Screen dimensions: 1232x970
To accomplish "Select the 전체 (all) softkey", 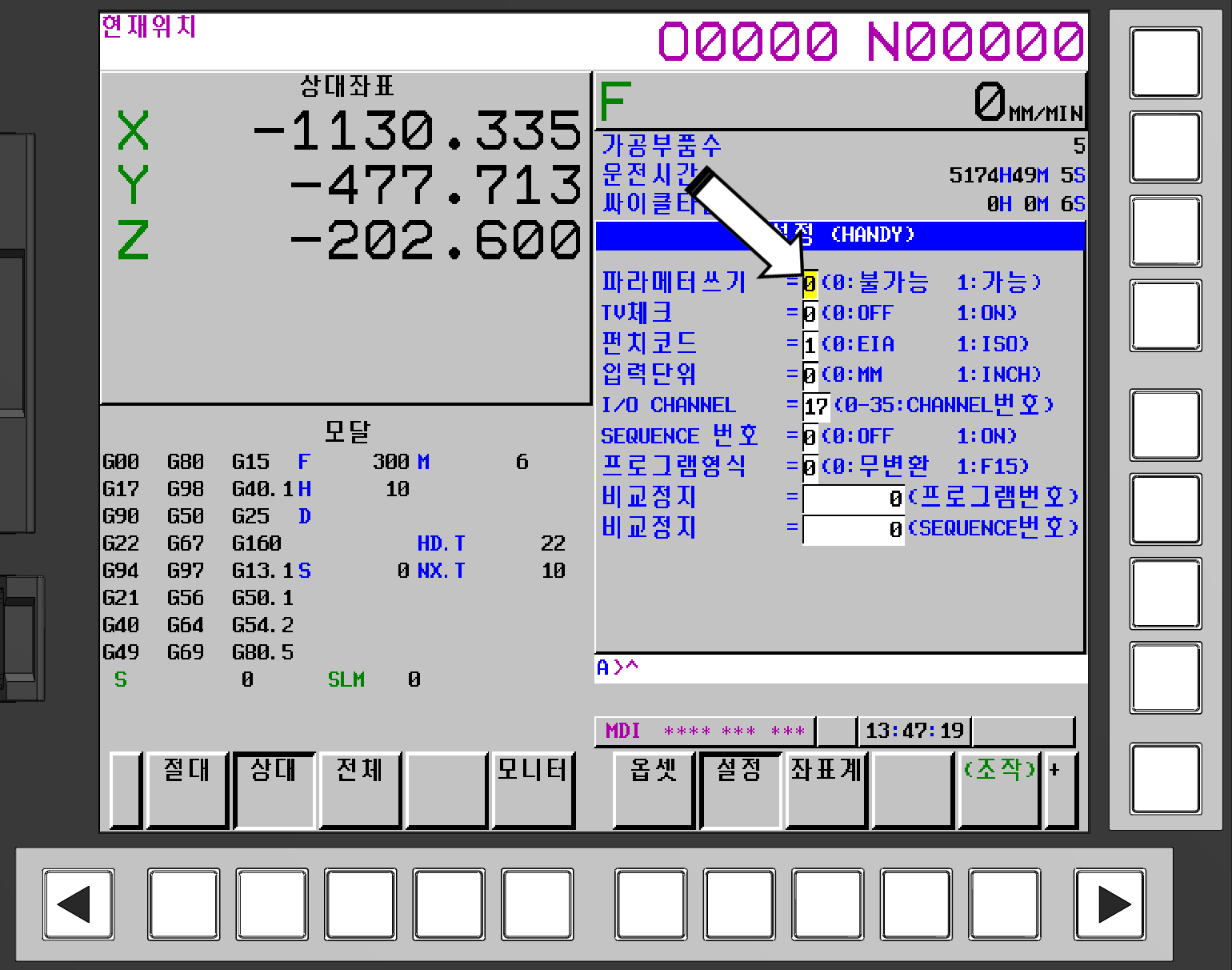I will point(360,789).
